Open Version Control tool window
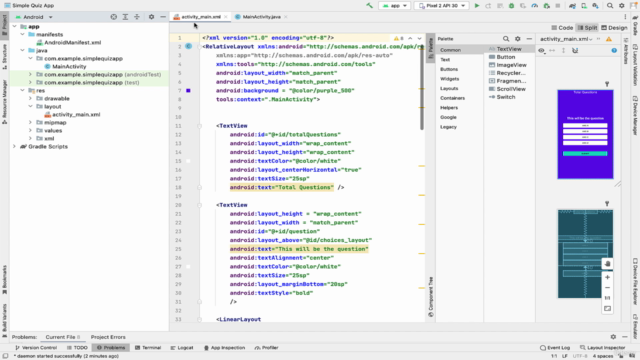Screen dimensions: 640x360 coord(36,348)
